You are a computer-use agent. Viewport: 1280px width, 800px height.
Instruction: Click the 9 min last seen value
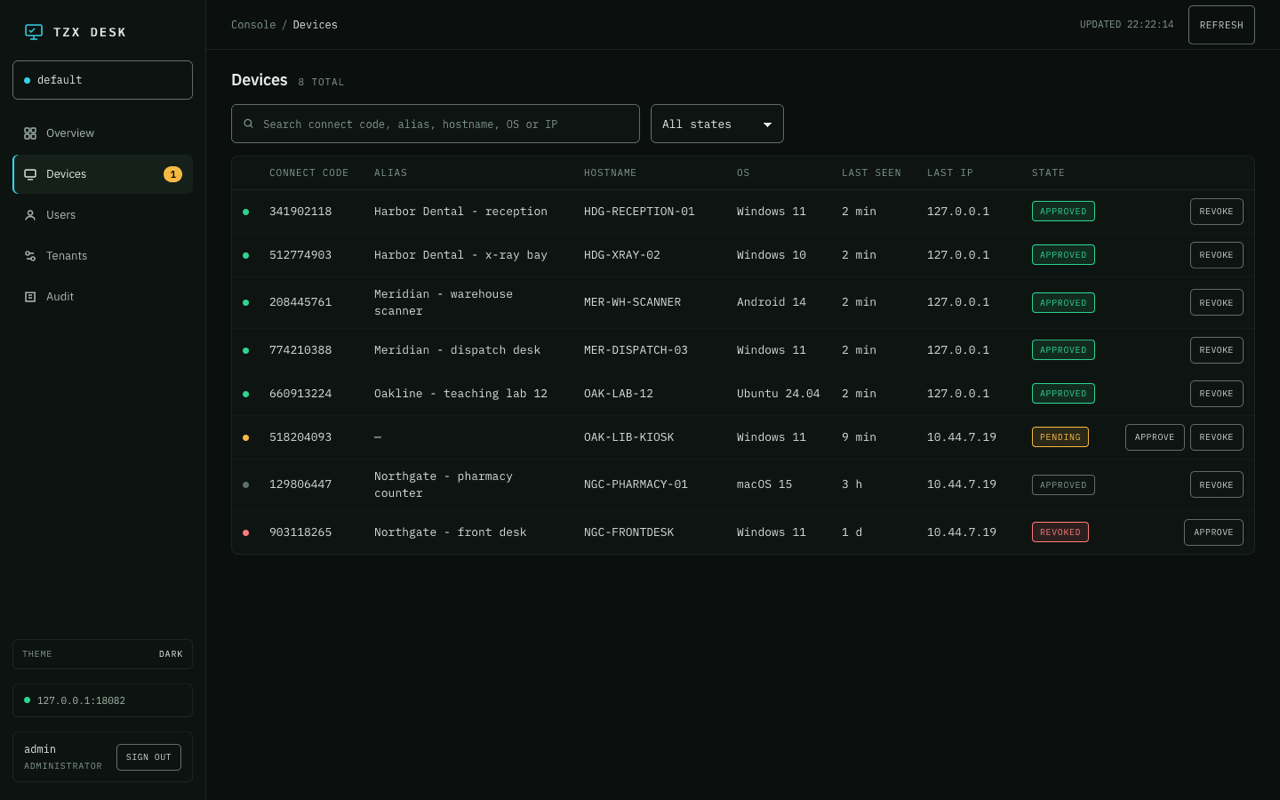coord(859,437)
